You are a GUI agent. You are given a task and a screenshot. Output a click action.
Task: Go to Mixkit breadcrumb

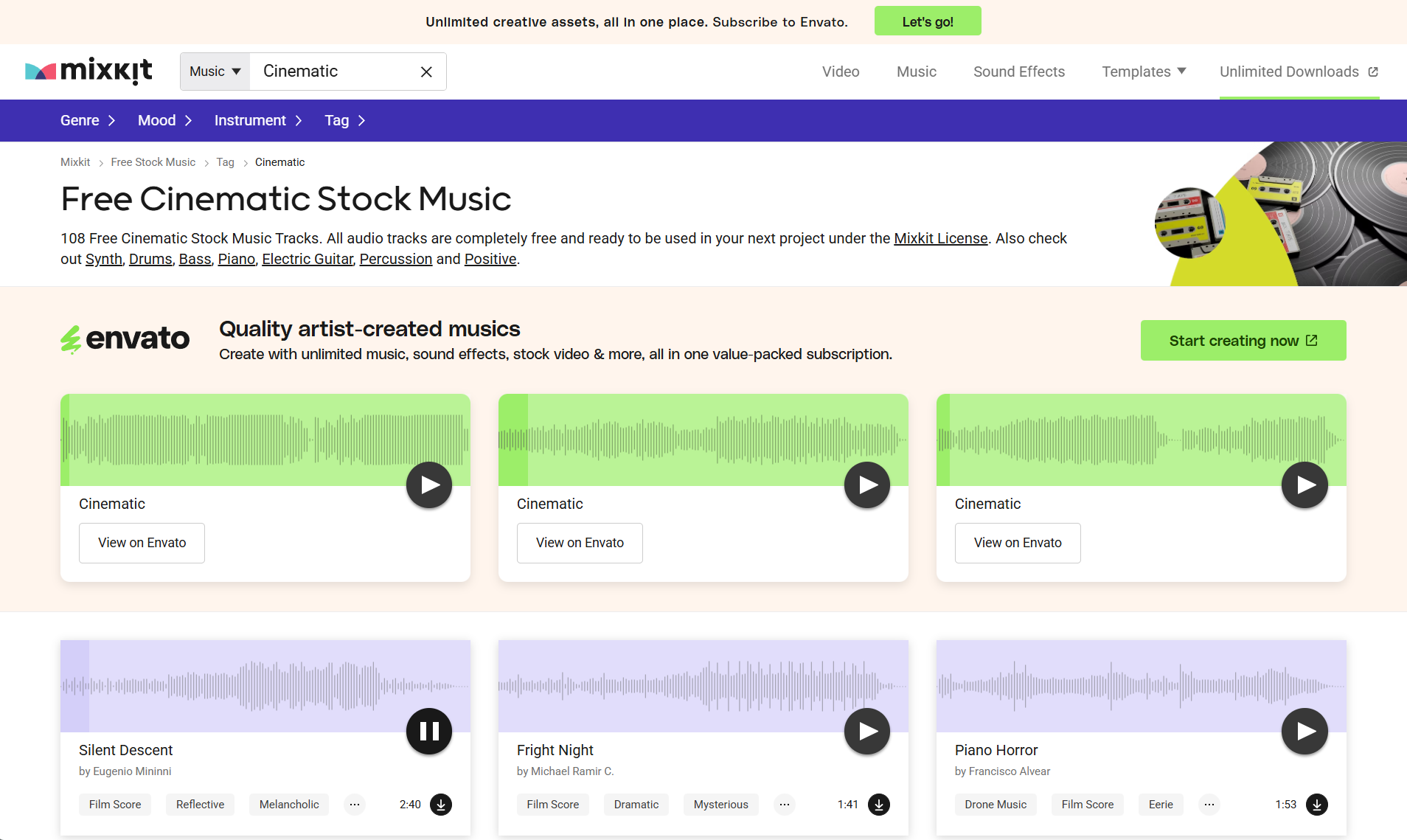click(75, 162)
